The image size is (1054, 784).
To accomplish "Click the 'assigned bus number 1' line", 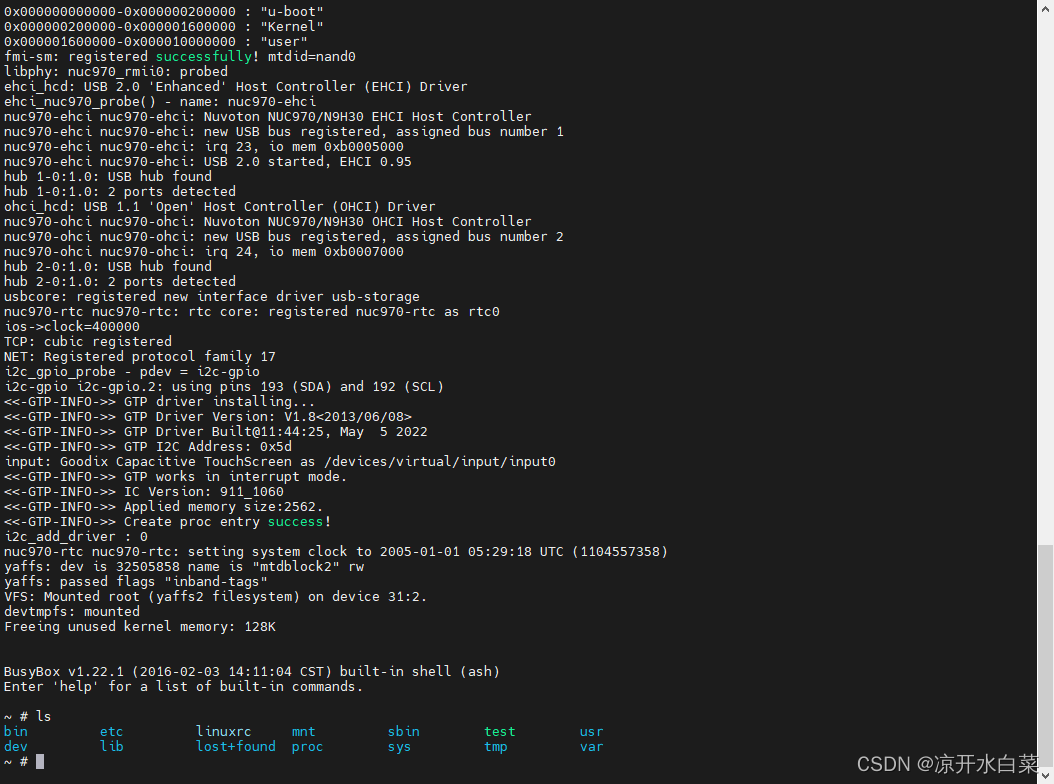I will coord(284,132).
